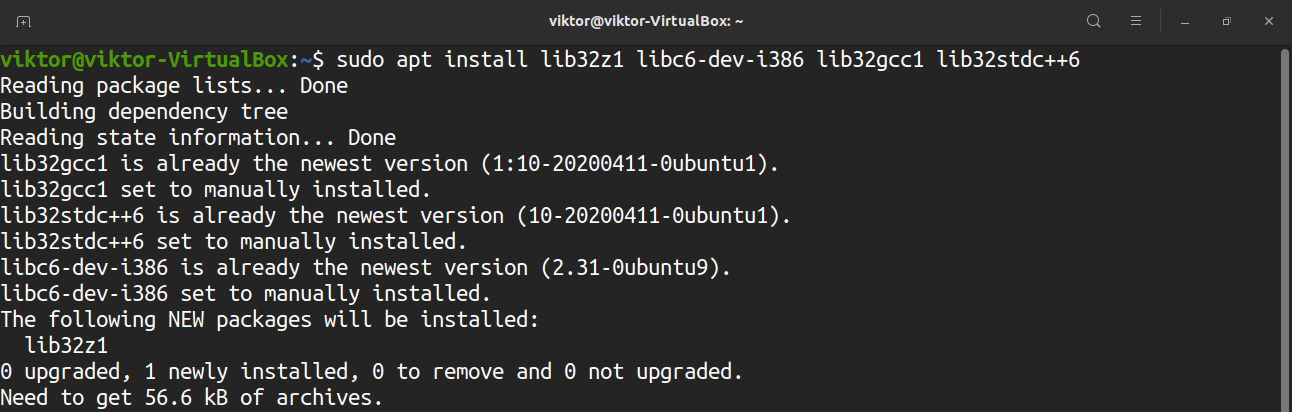
Task: Minimize the terminal window
Action: pos(1184,21)
